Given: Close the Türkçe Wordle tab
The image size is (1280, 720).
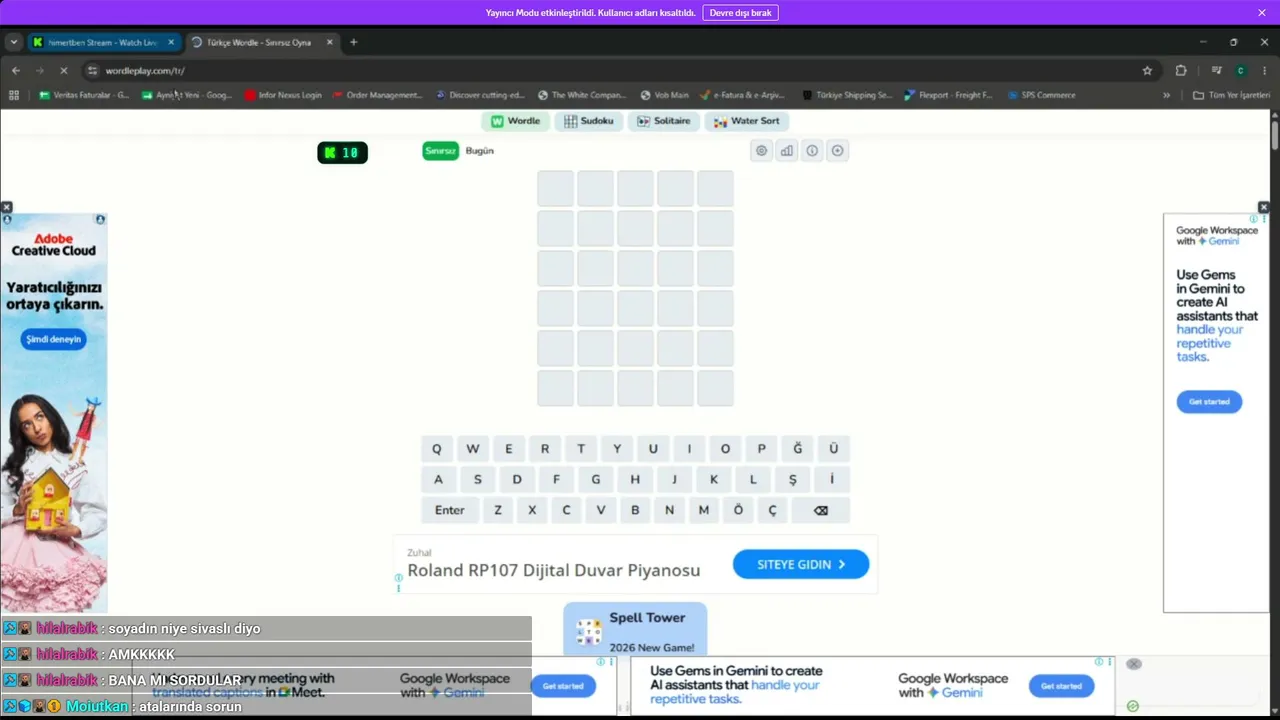Looking at the screenshot, I should tap(329, 43).
